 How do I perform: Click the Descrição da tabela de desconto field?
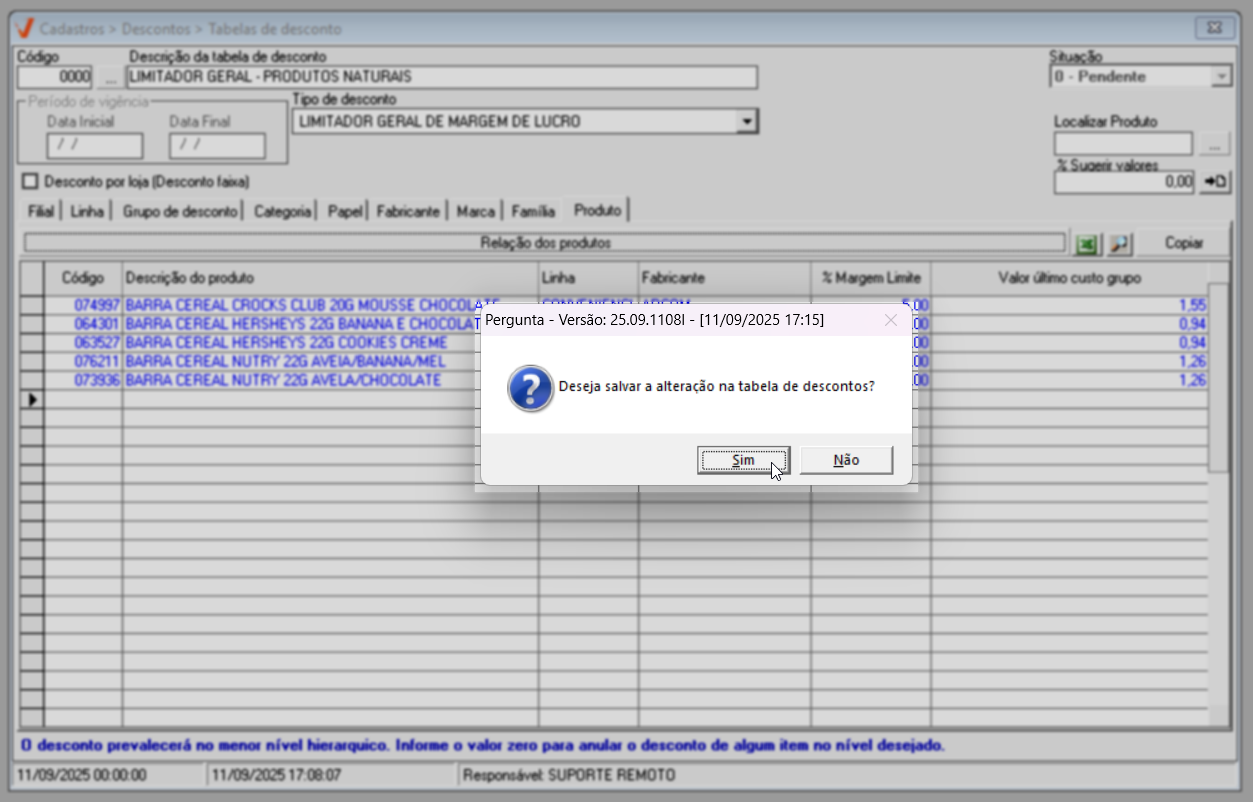tap(442, 77)
